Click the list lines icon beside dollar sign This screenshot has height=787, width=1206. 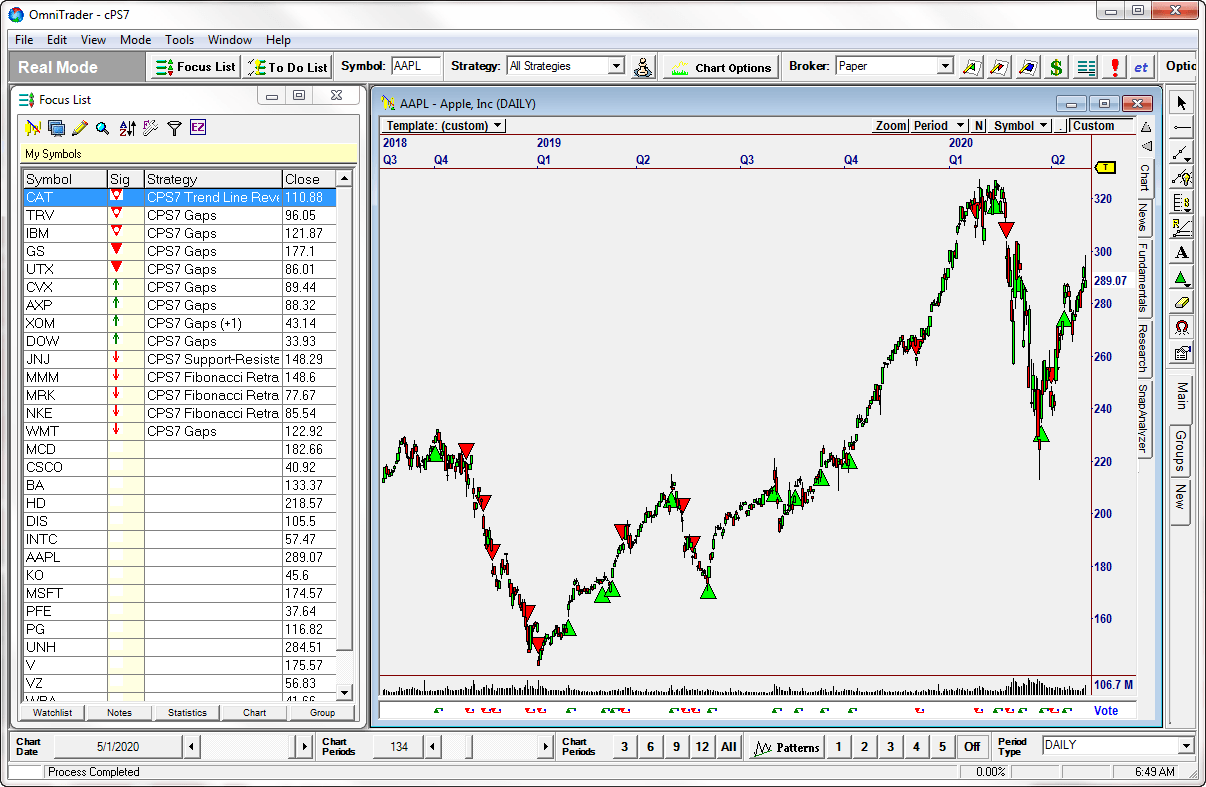click(1086, 67)
